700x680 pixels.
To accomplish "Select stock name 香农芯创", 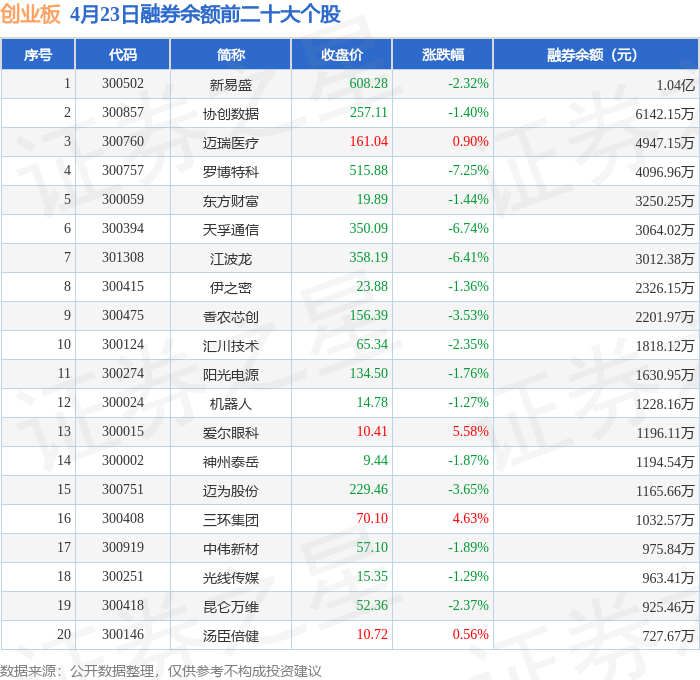I will (x=231, y=317).
